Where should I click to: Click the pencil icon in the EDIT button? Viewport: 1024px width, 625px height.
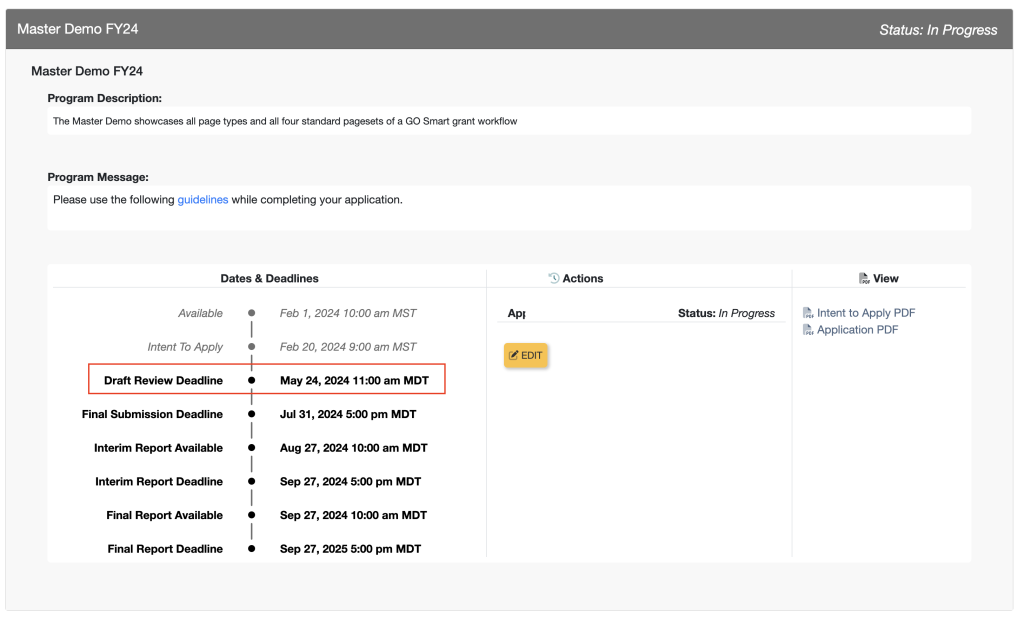point(513,355)
